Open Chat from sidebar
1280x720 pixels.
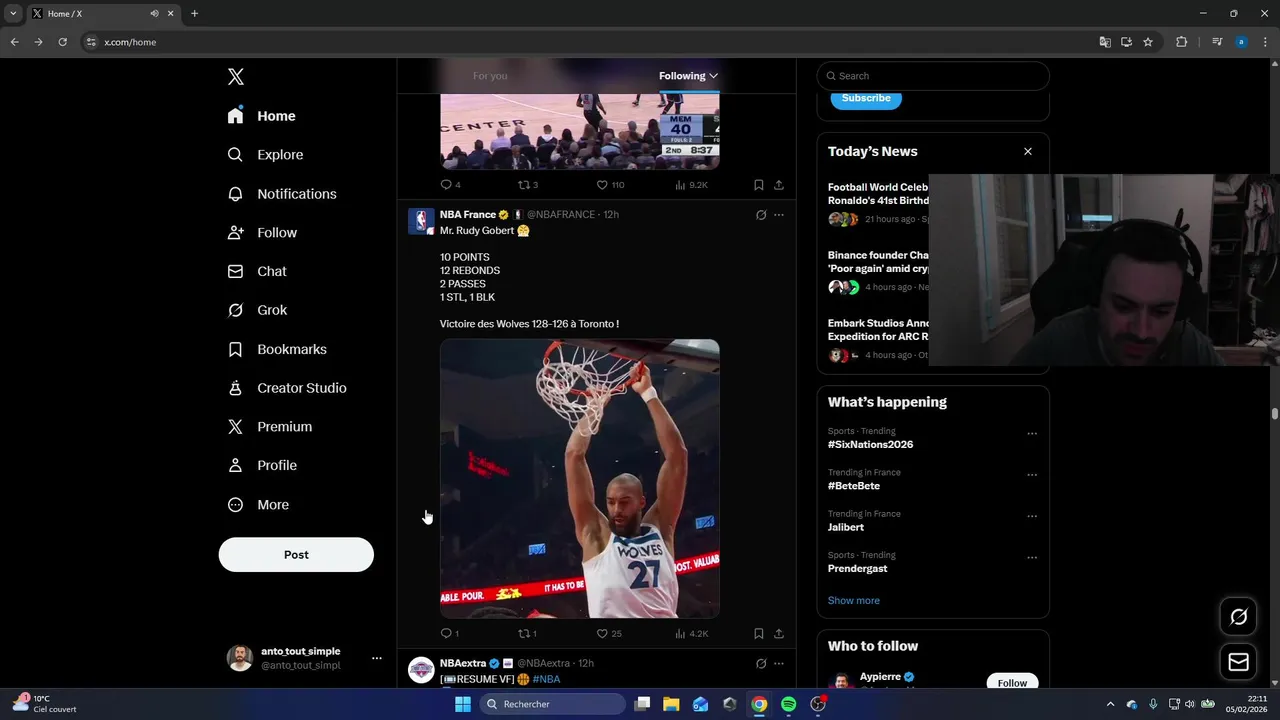click(x=257, y=272)
